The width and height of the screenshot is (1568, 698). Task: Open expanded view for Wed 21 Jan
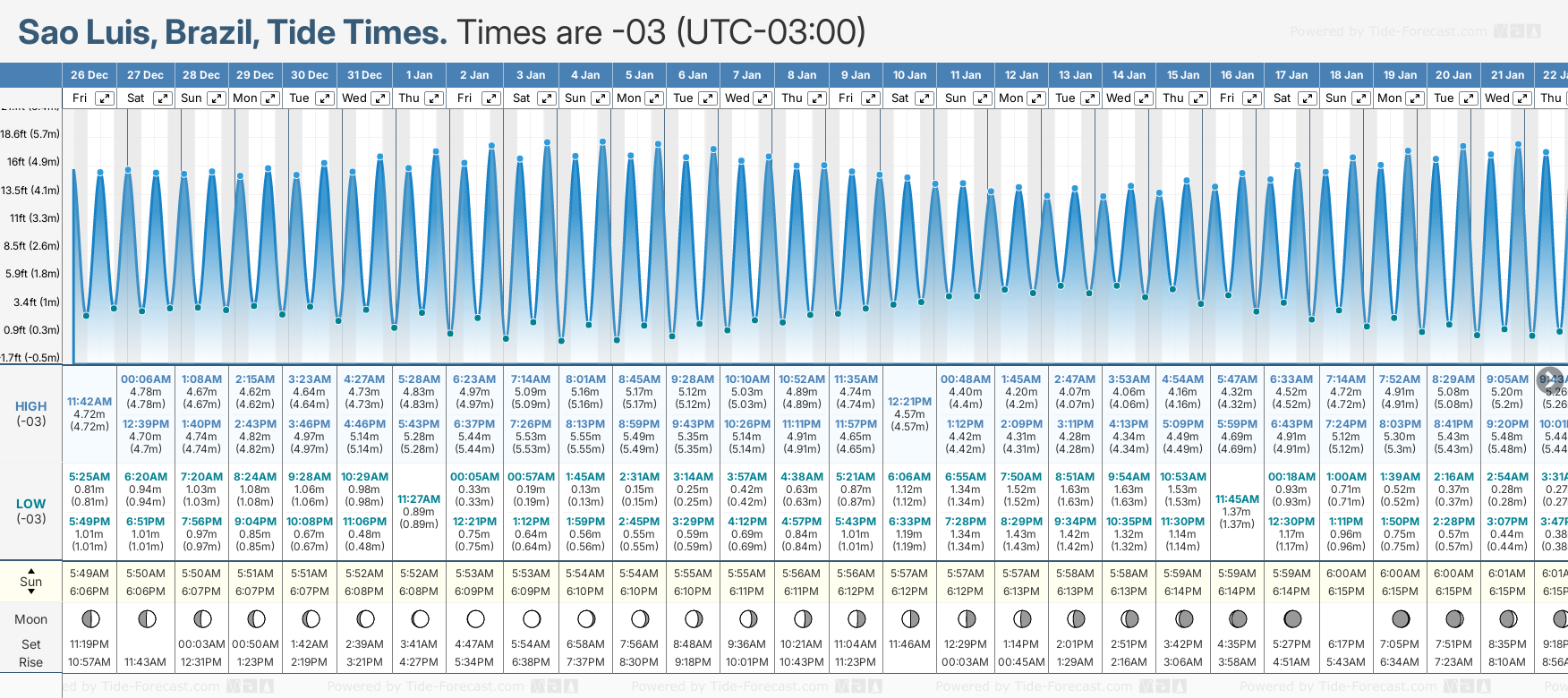coord(1521,98)
